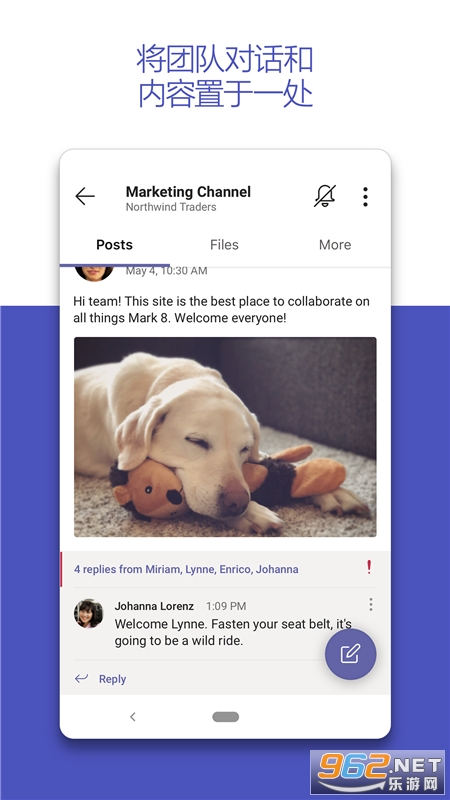The width and height of the screenshot is (450, 800).
Task: Open Johanna Lorenz's profile avatar
Action: [89, 613]
